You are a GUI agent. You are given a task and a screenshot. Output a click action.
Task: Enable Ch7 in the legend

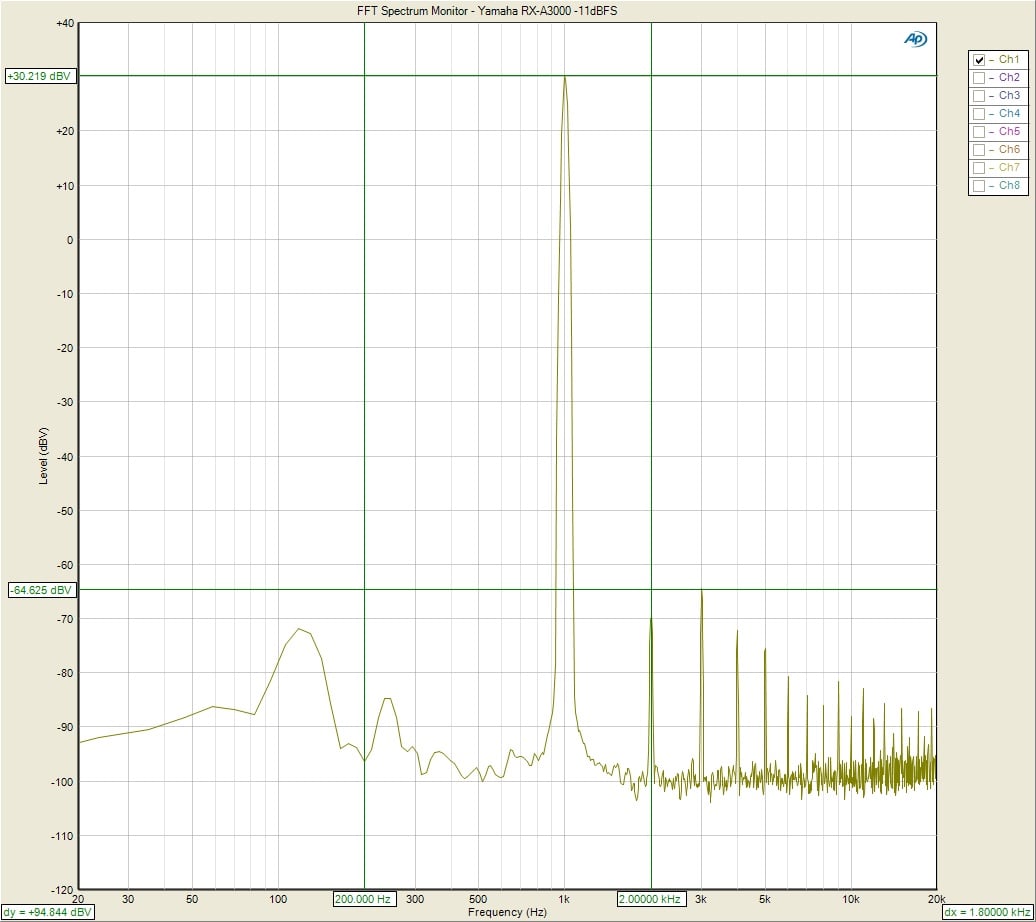(979, 168)
